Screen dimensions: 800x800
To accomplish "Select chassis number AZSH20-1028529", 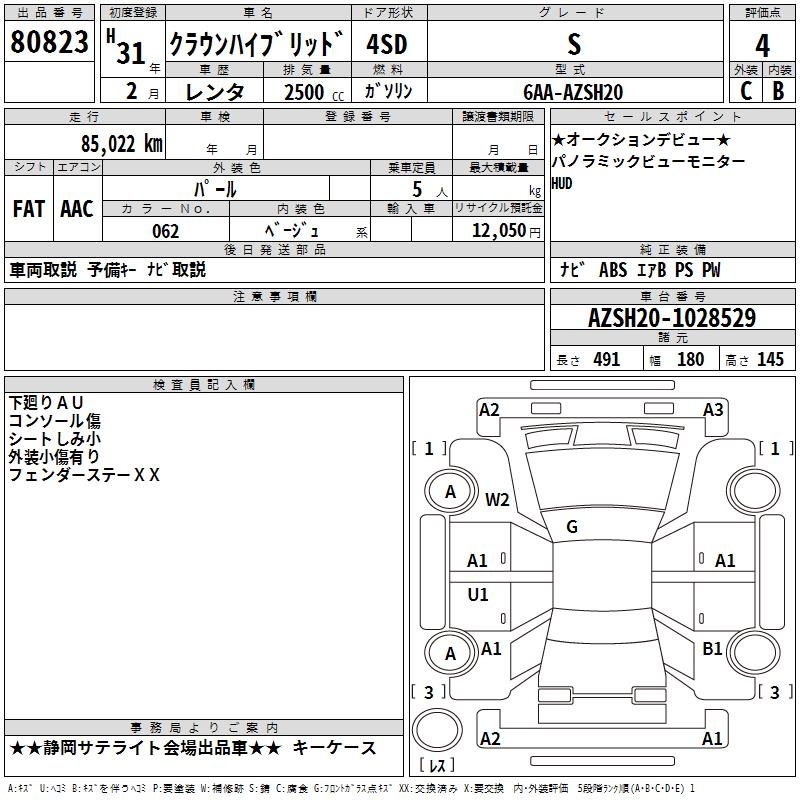I will pyautogui.click(x=672, y=318).
